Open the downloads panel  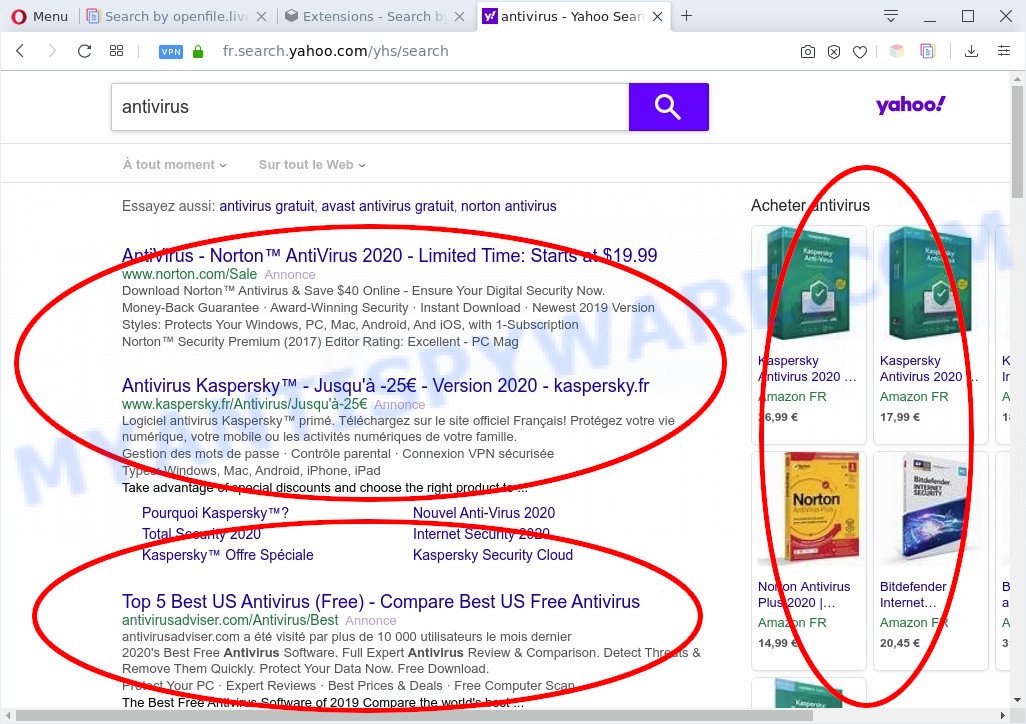(972, 51)
